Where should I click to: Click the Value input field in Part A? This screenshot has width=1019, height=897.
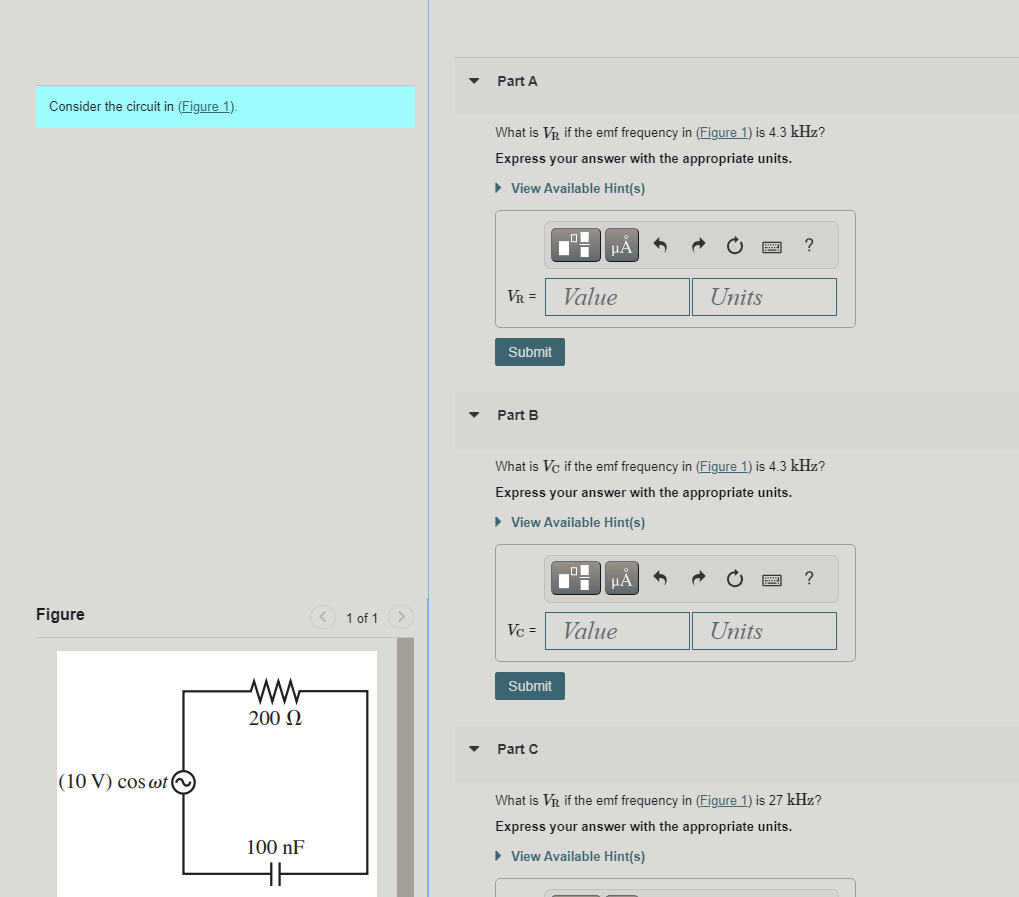pos(616,296)
